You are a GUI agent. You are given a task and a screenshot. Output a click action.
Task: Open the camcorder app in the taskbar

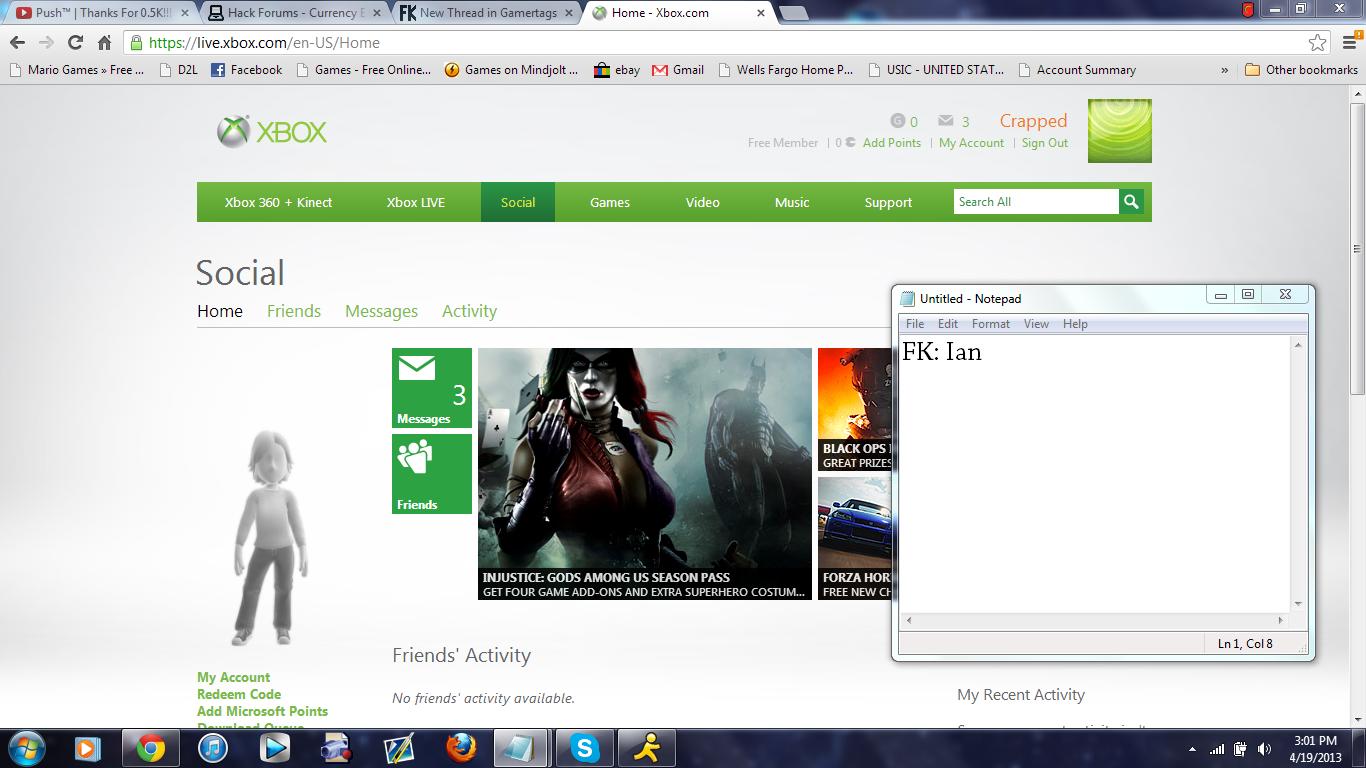tap(337, 748)
